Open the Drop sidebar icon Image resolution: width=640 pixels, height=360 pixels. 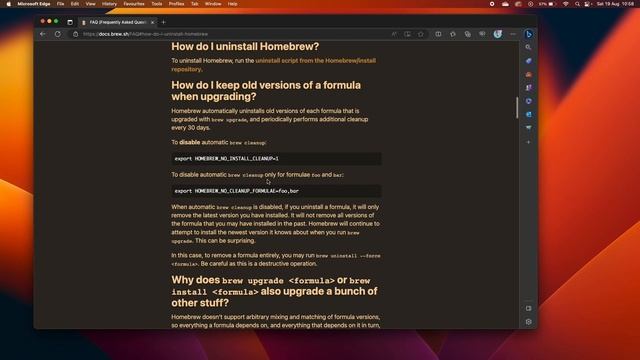[528, 128]
